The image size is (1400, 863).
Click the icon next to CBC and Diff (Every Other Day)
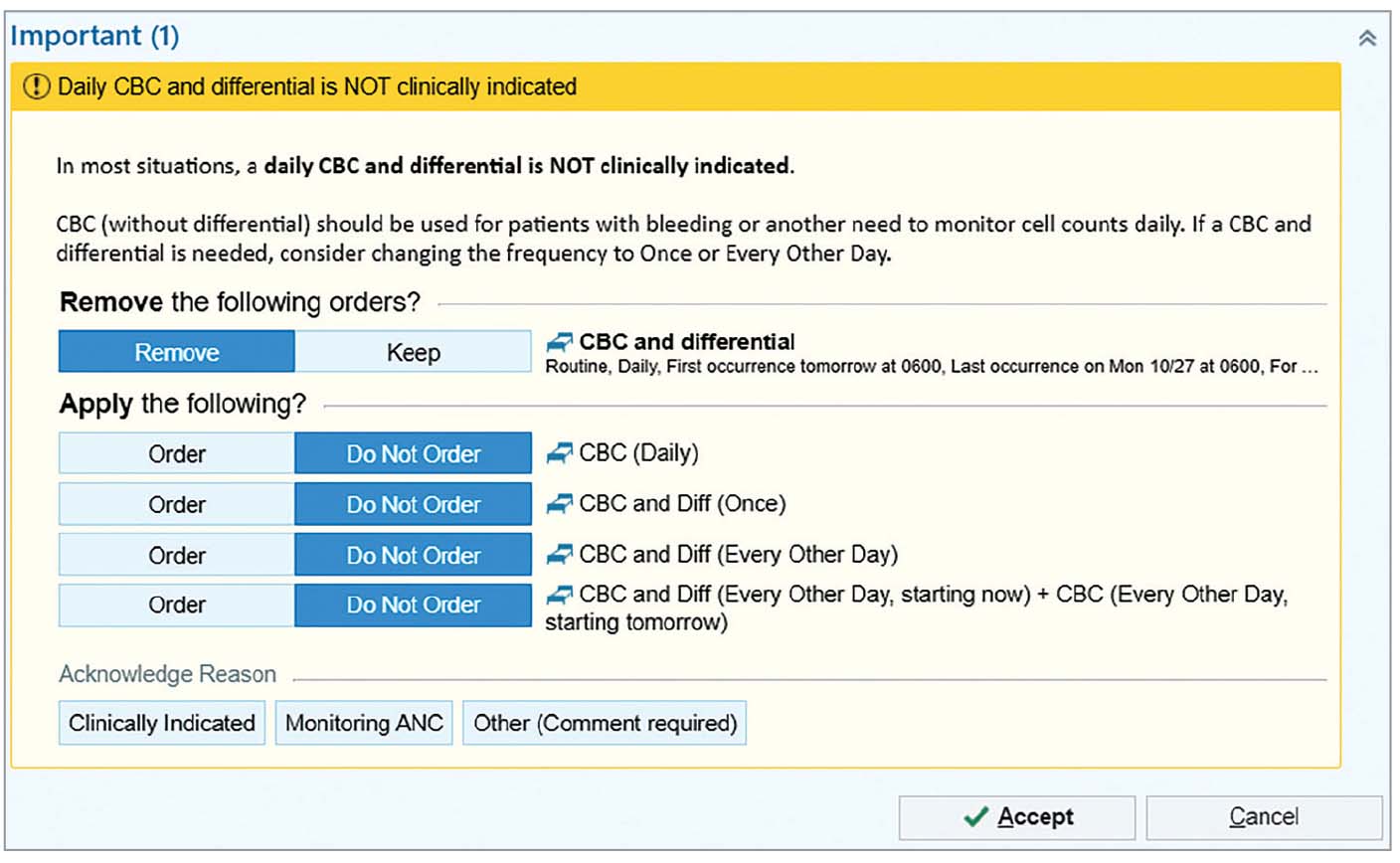click(559, 554)
